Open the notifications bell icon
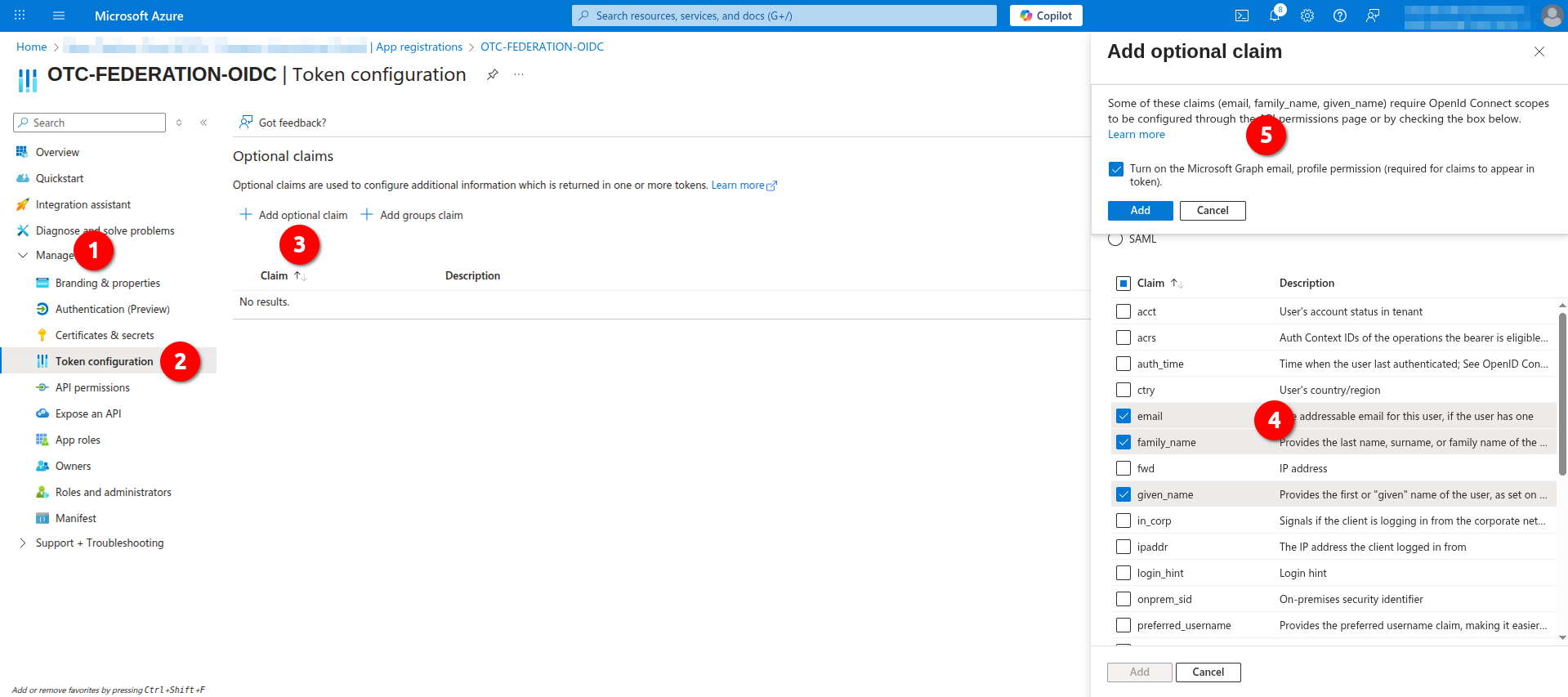The image size is (1568, 697). click(1275, 16)
